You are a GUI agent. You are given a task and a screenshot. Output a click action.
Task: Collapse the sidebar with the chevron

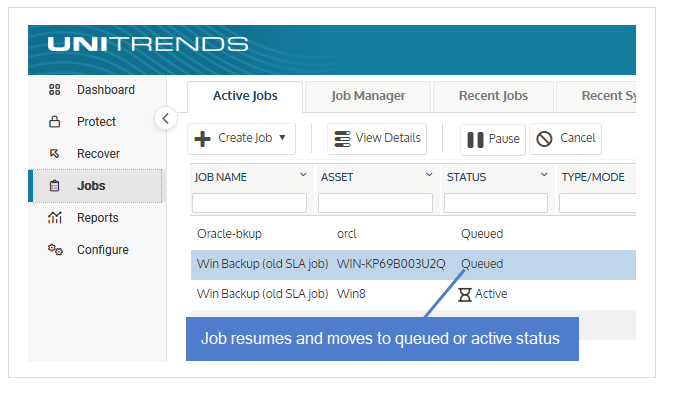pos(166,118)
